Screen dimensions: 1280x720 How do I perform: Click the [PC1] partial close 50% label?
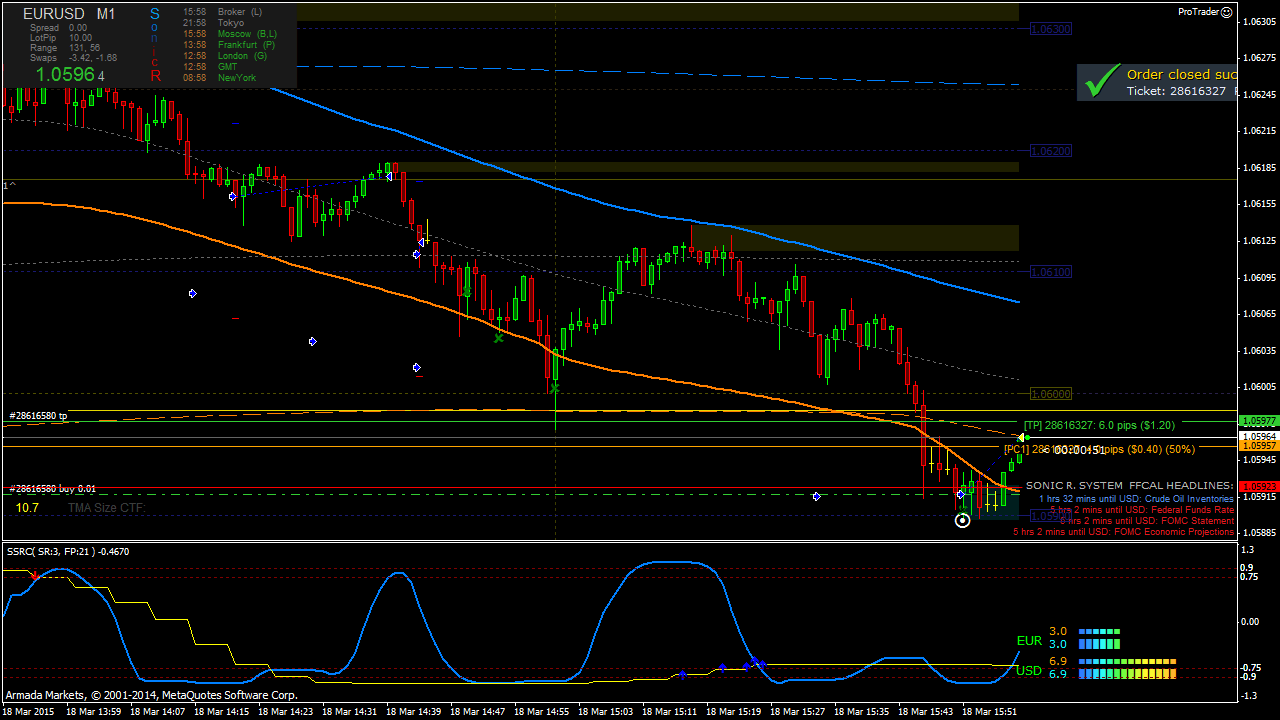coord(1100,450)
